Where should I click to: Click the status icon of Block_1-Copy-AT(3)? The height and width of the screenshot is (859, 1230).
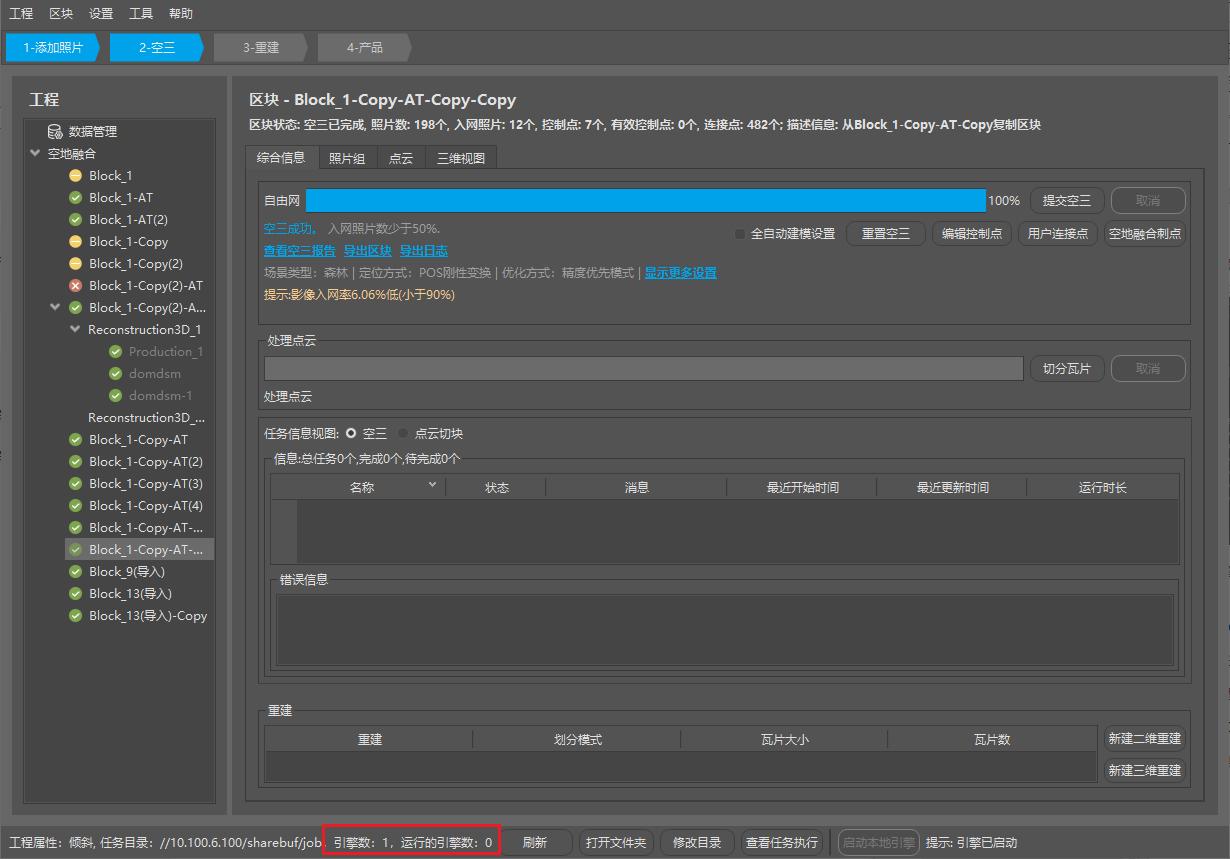click(x=75, y=484)
